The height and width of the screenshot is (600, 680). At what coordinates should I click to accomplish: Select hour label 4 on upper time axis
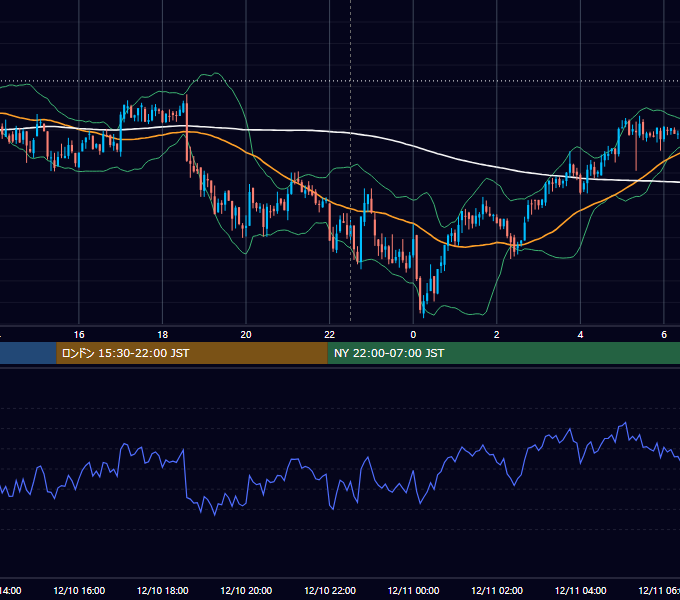coord(580,335)
